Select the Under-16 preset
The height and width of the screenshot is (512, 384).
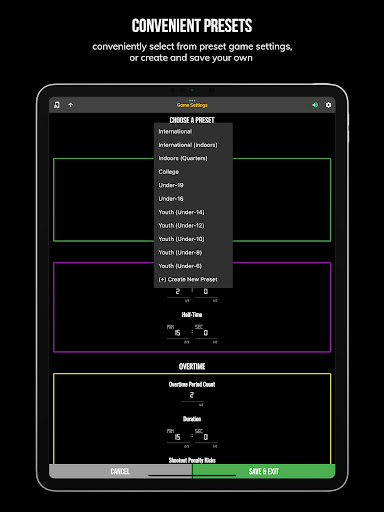point(193,199)
